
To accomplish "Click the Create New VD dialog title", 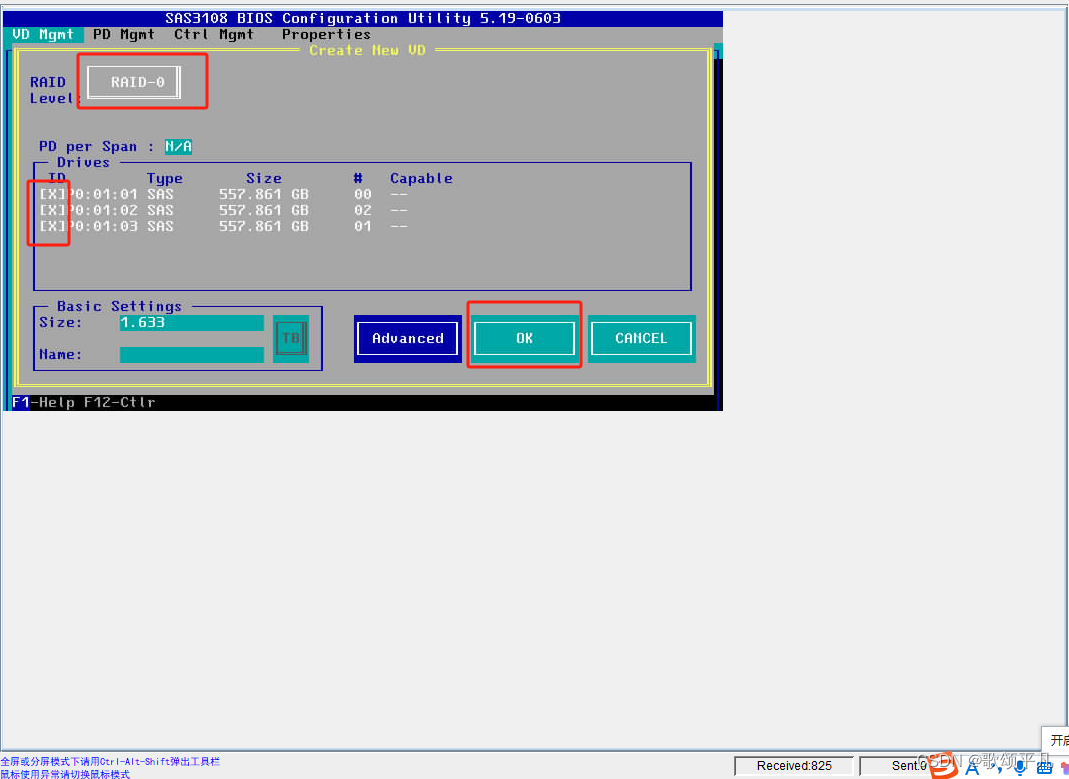I will click(x=367, y=50).
